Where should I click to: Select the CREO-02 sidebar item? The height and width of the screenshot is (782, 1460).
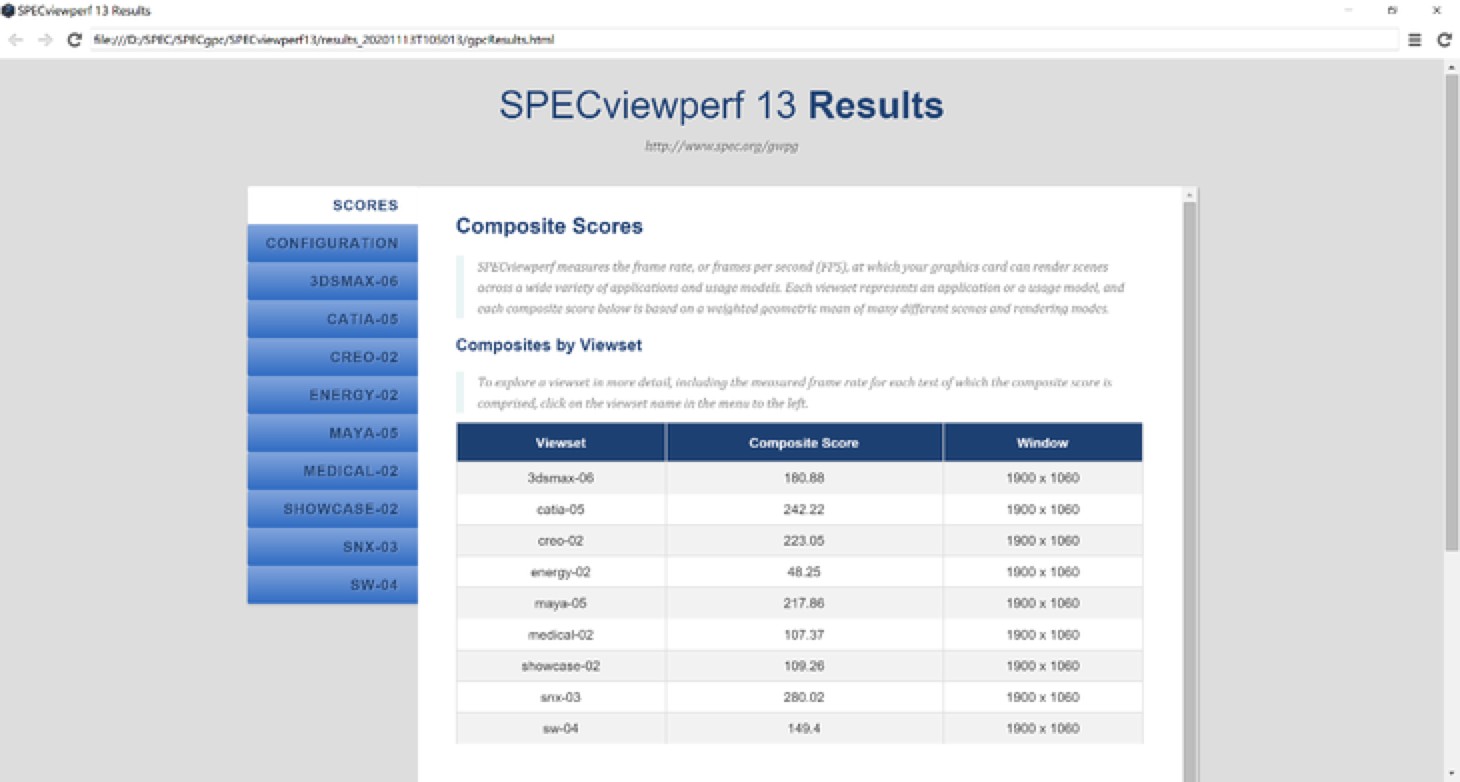pos(333,357)
